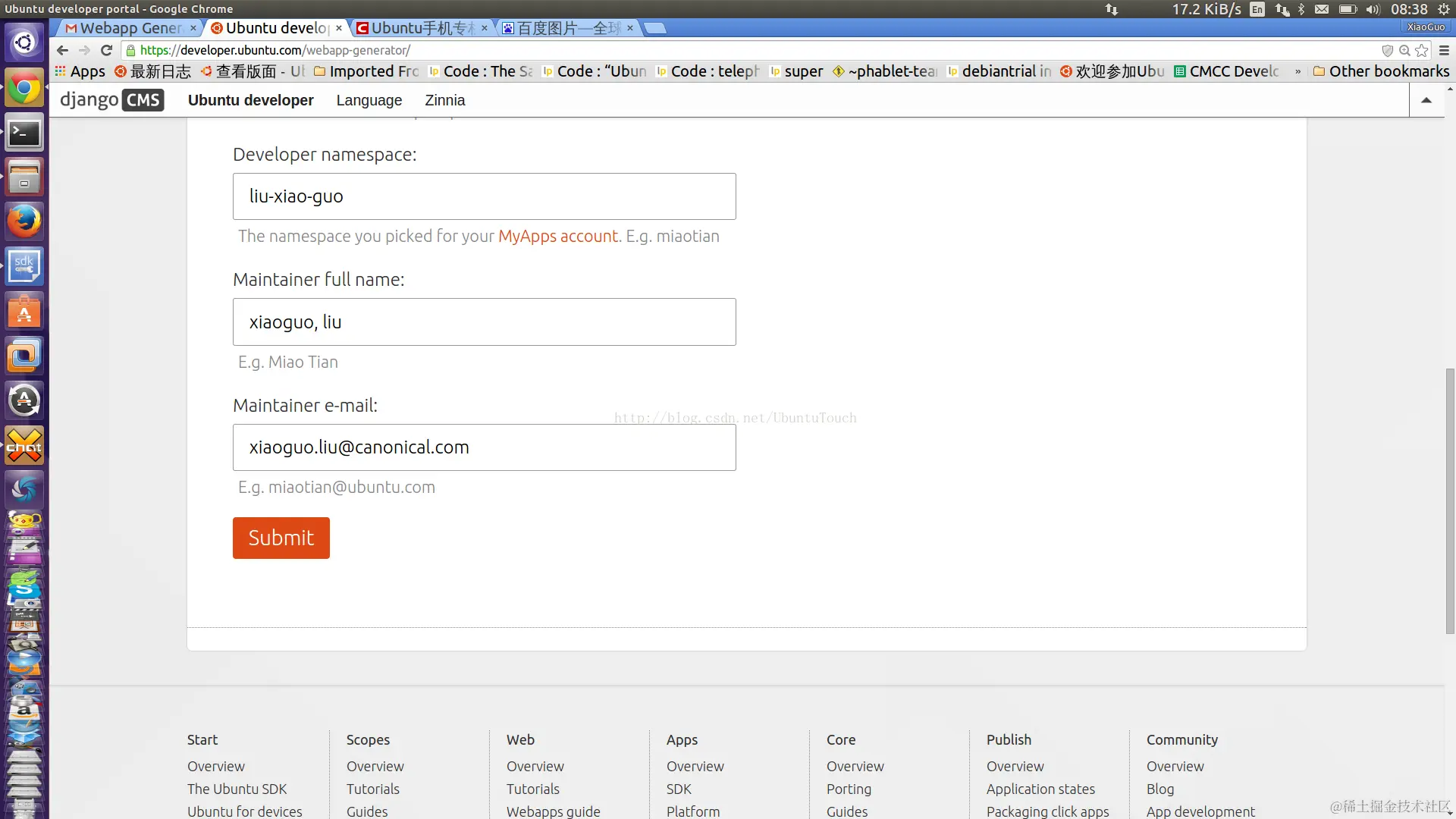Click the browser reload icon
Screen dimensions: 1456x819
(106, 50)
